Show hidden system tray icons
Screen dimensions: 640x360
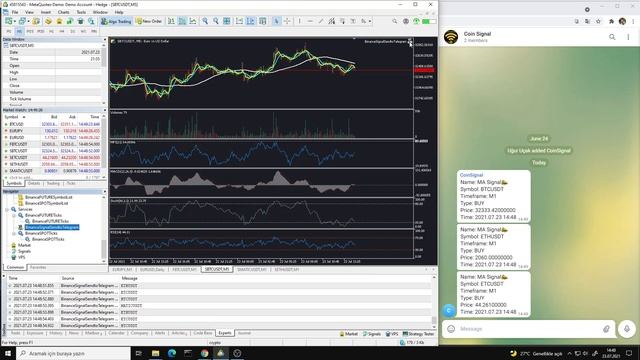click(569, 353)
